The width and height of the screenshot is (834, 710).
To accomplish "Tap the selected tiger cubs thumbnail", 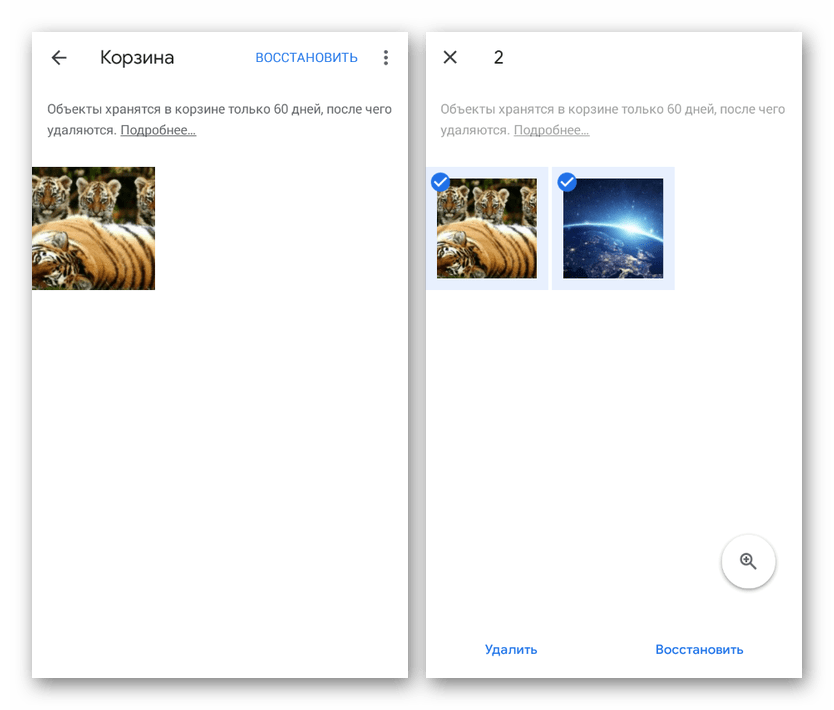I will 487,230.
